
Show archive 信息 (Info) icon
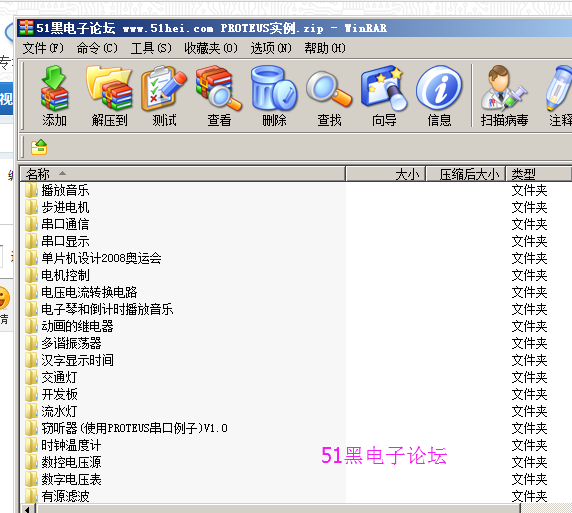(439, 96)
